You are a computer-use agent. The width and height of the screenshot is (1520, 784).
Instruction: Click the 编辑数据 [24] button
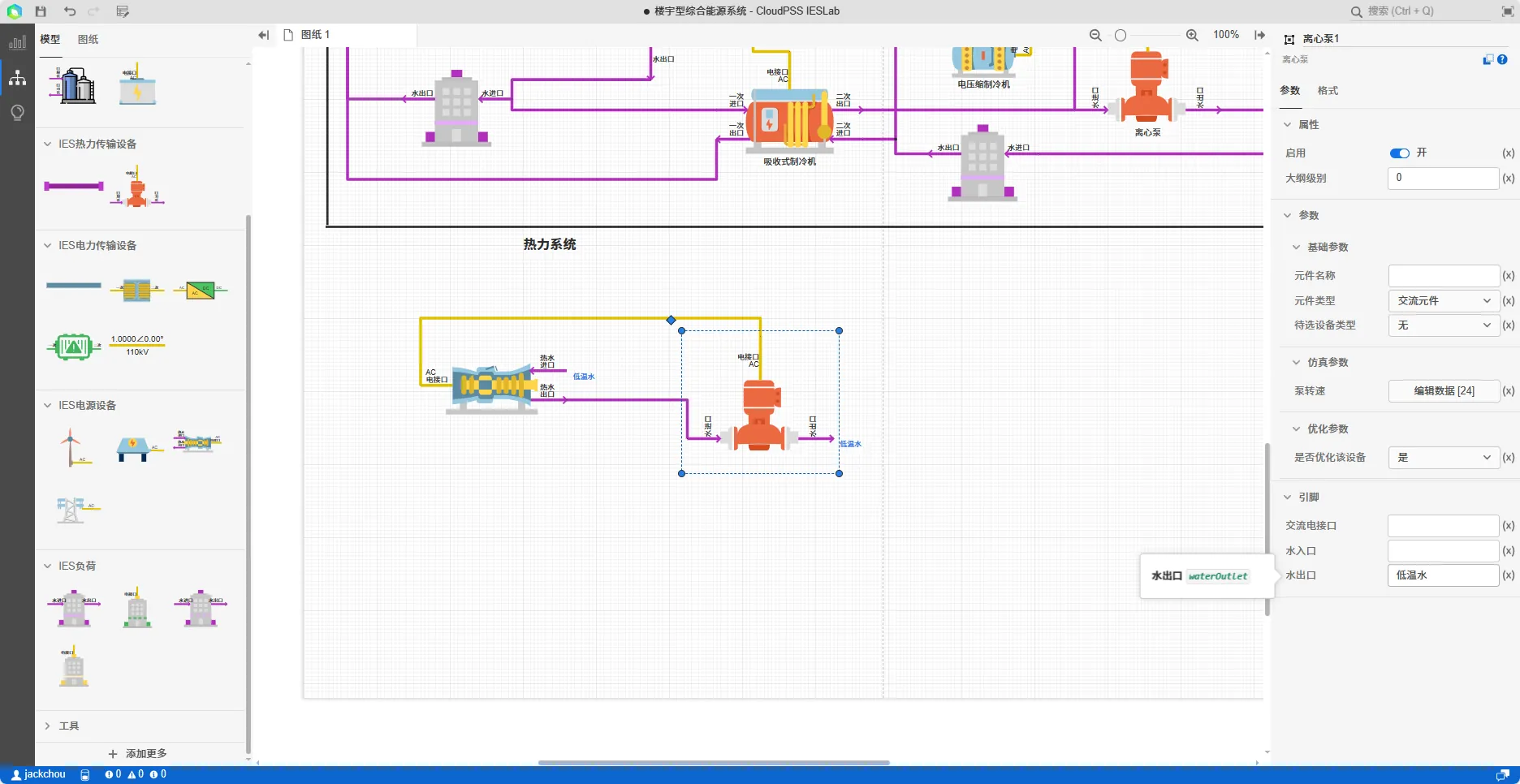coord(1444,391)
